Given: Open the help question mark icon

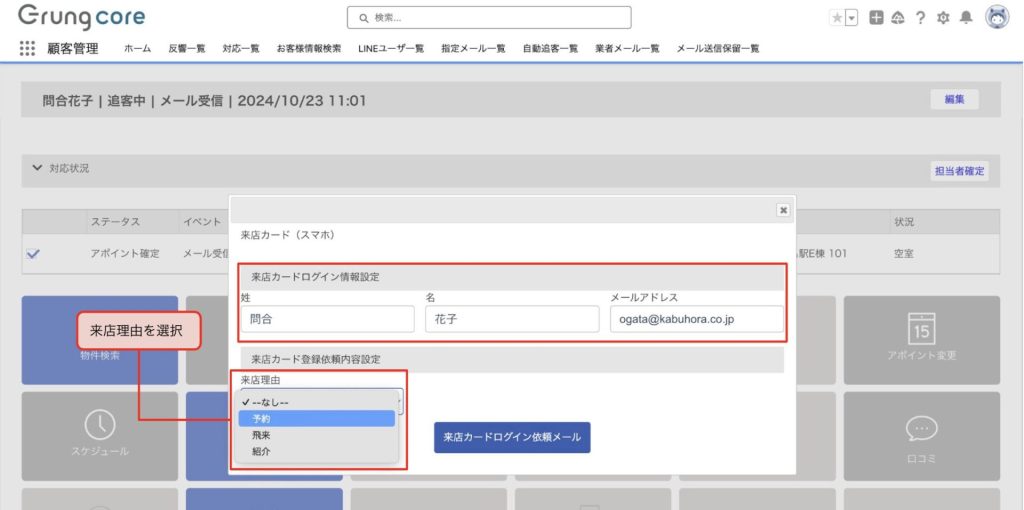Looking at the screenshot, I should click(x=920, y=18).
